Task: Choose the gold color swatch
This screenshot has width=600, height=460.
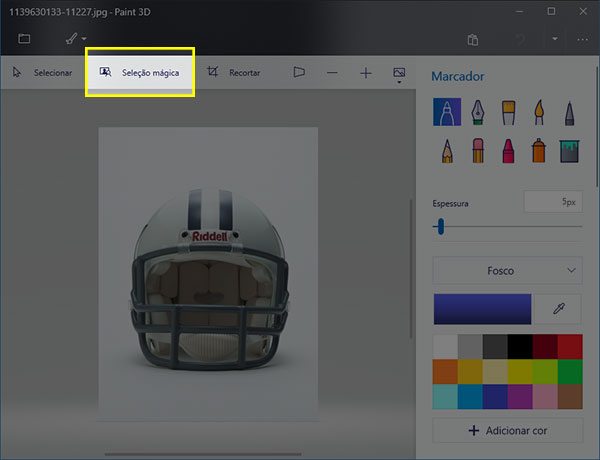Action: 470,372
